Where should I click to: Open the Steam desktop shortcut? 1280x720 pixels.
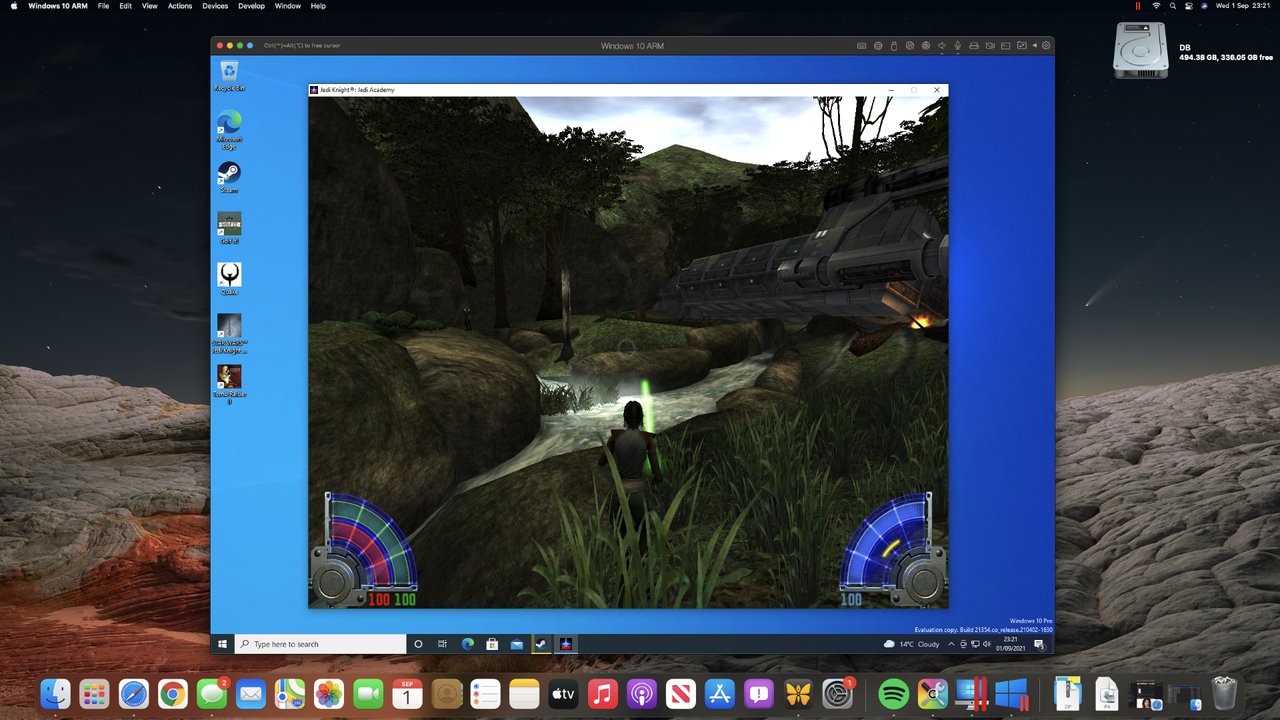(x=229, y=177)
